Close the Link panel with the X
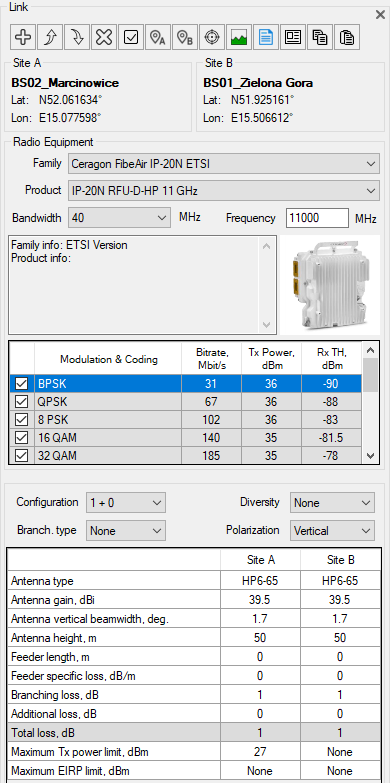The image size is (390, 783). pos(380,14)
